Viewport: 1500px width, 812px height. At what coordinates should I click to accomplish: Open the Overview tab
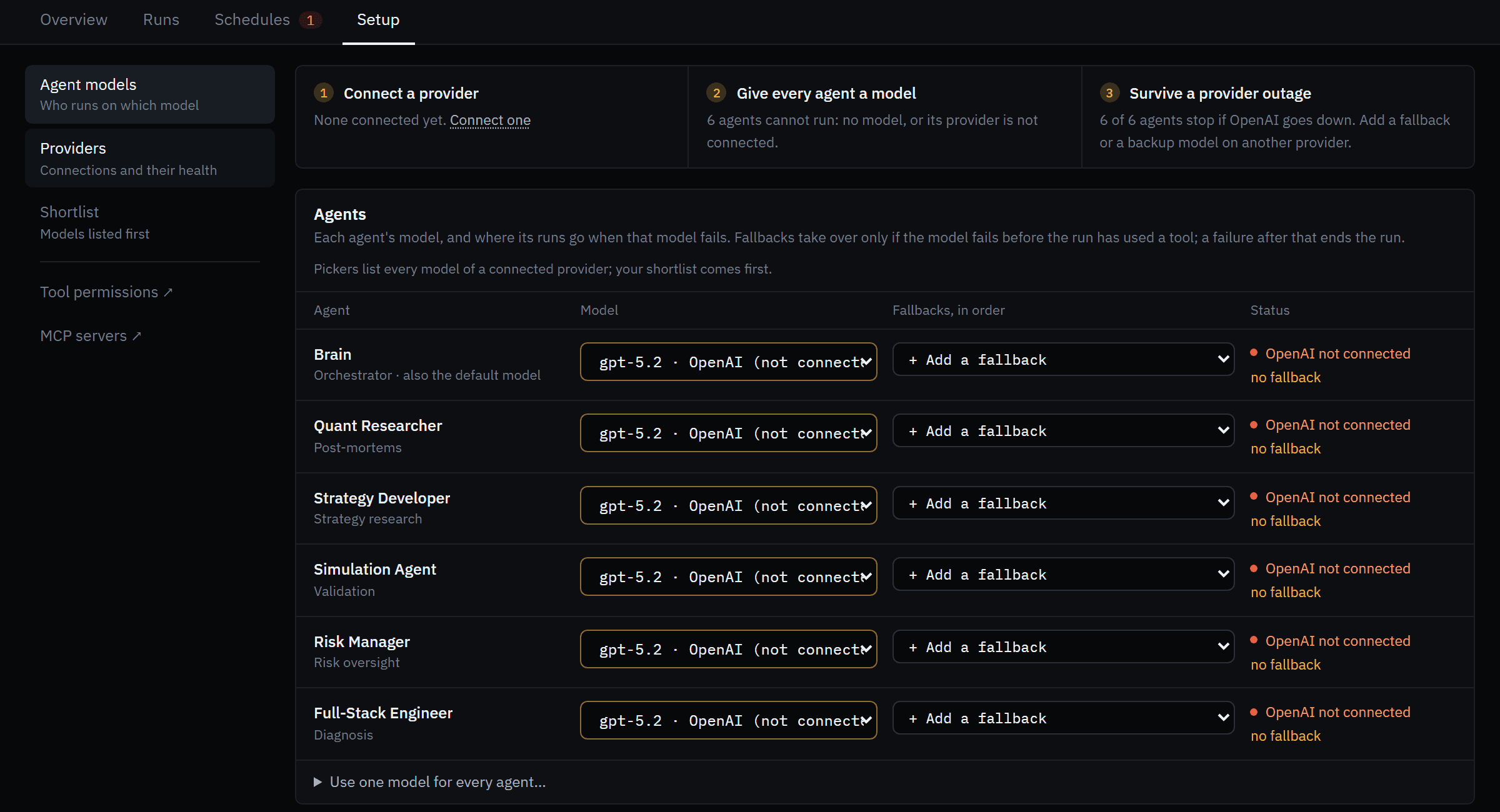click(74, 20)
